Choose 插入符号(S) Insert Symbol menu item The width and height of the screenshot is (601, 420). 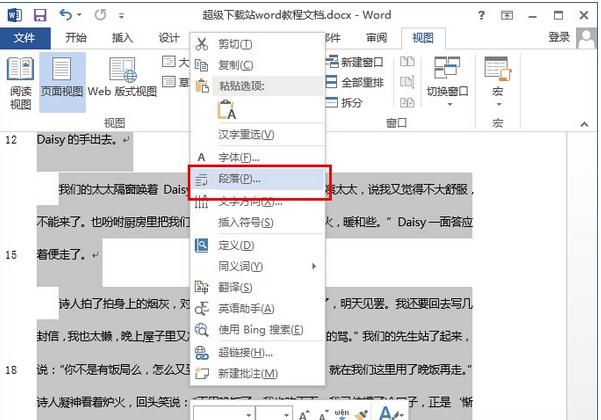(258, 222)
